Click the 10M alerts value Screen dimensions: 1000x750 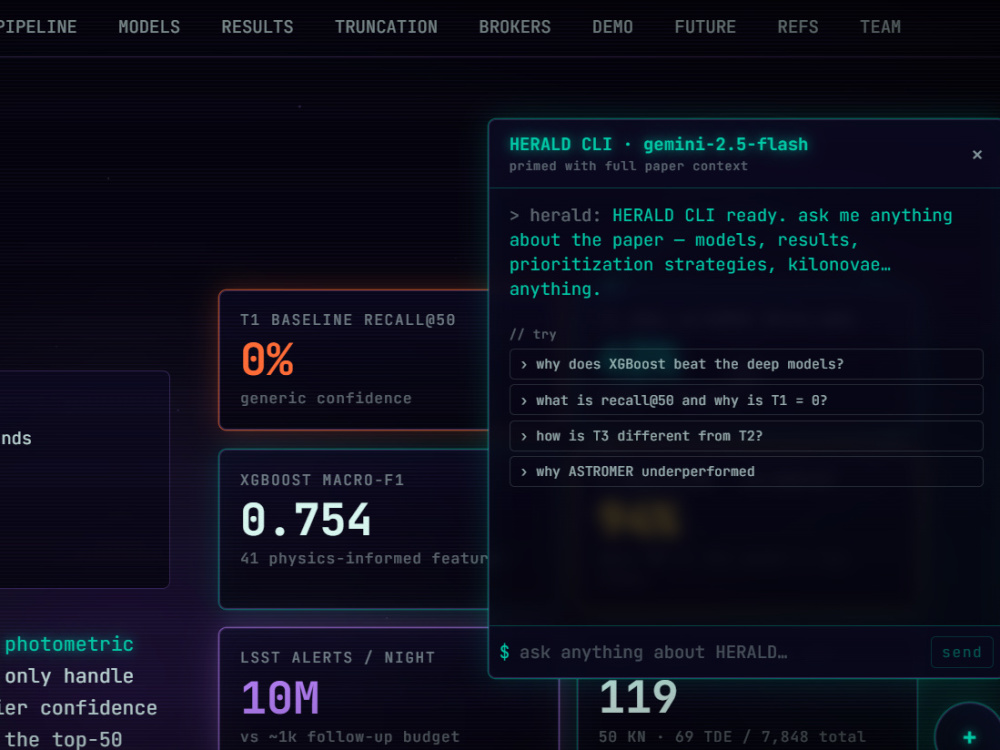coord(280,698)
